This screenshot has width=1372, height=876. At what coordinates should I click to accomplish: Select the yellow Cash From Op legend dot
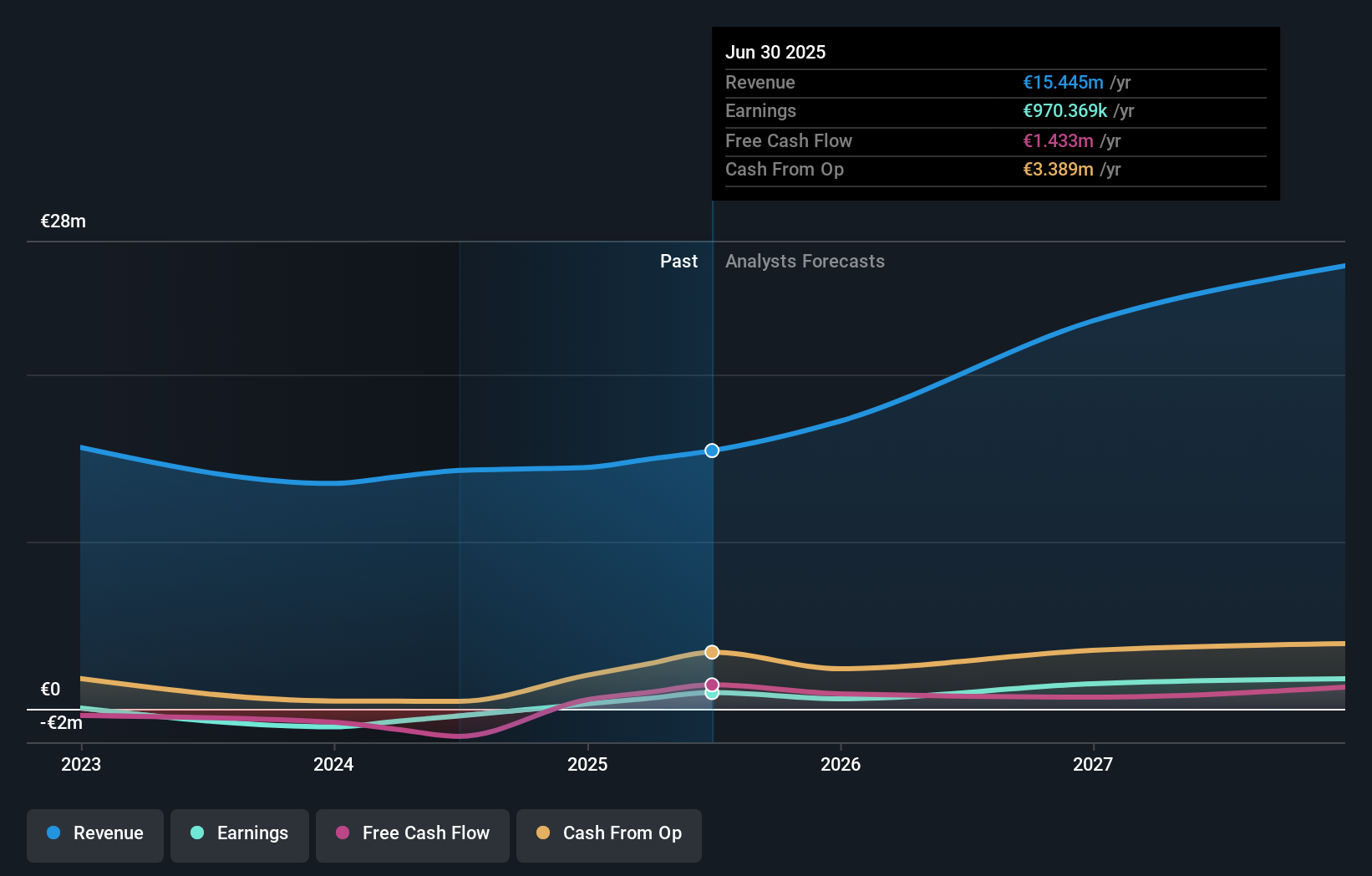click(x=543, y=833)
